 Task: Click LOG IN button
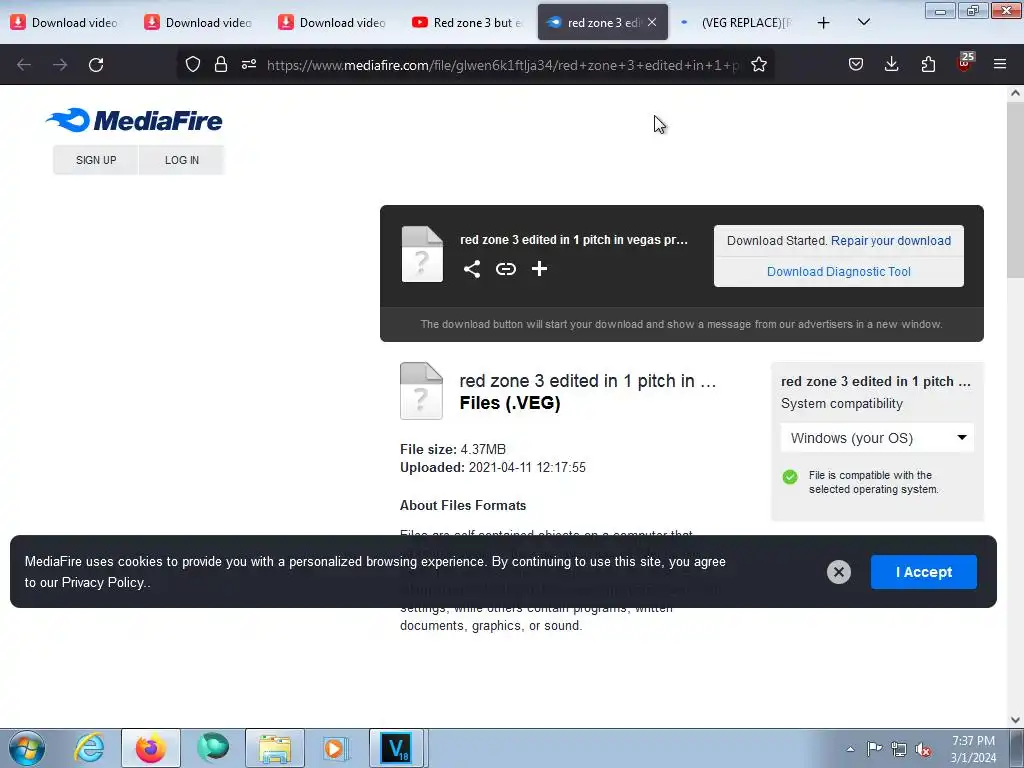(x=182, y=160)
